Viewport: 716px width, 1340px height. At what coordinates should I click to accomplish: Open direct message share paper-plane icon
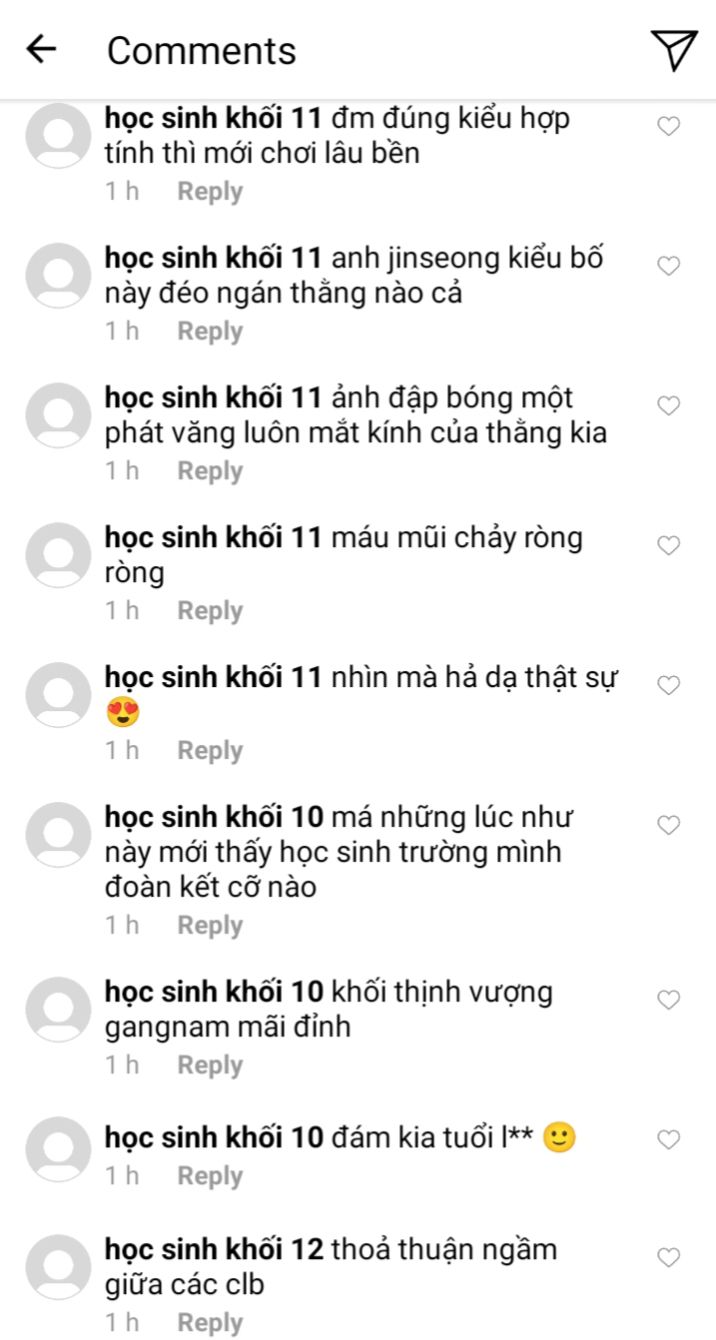tap(674, 50)
